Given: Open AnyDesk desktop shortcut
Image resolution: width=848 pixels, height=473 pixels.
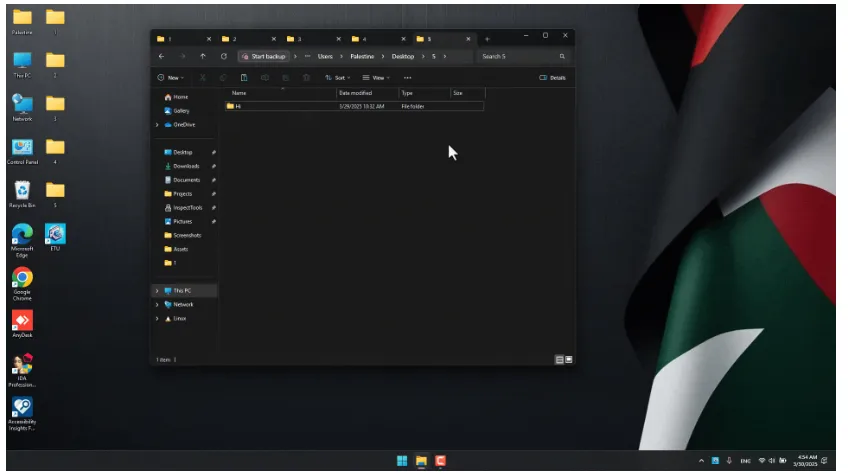Looking at the screenshot, I should pyautogui.click(x=22, y=324).
